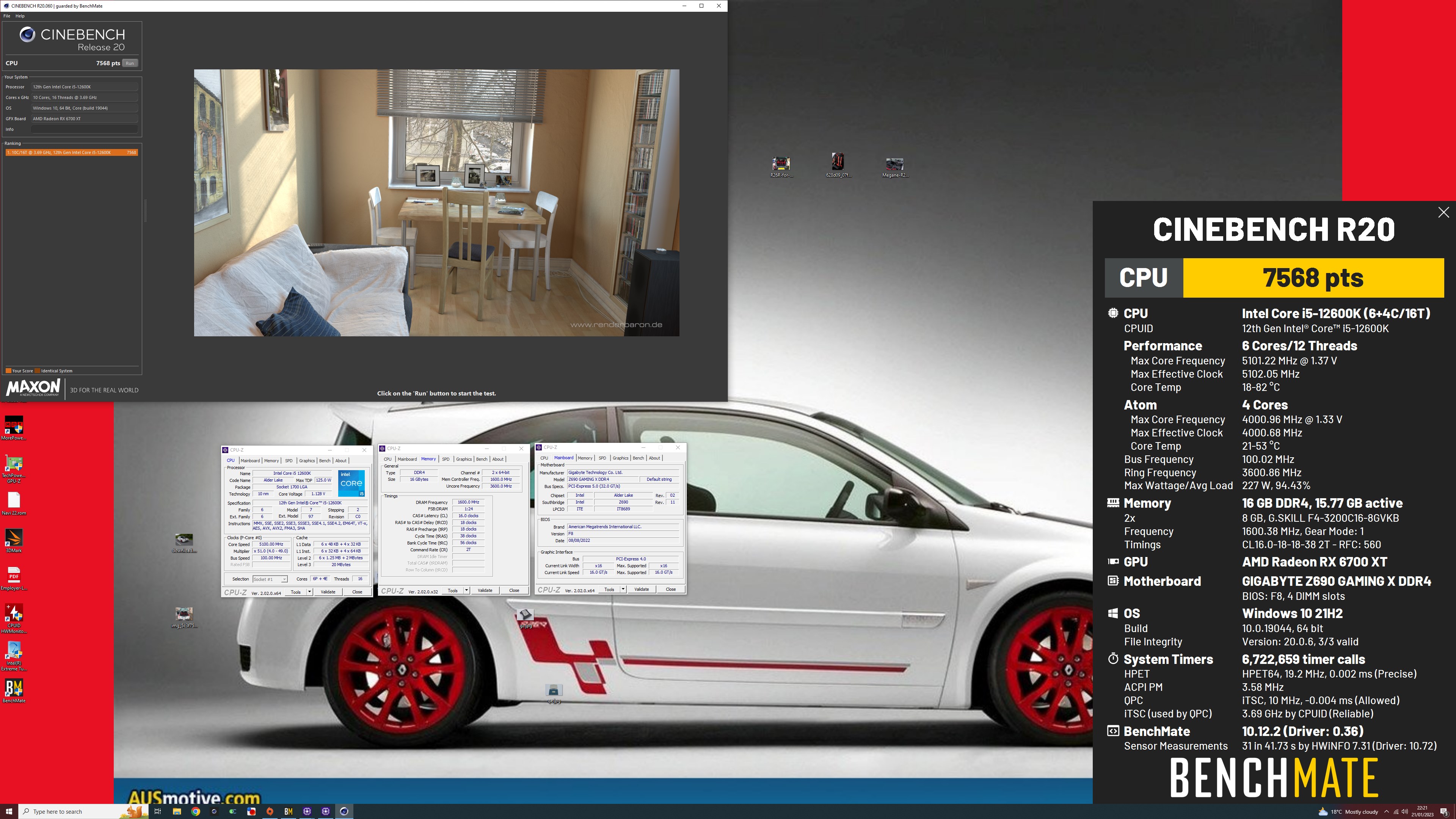1456x819 pixels.
Task: Activate the Cinebench taskbar icon
Action: click(344, 811)
